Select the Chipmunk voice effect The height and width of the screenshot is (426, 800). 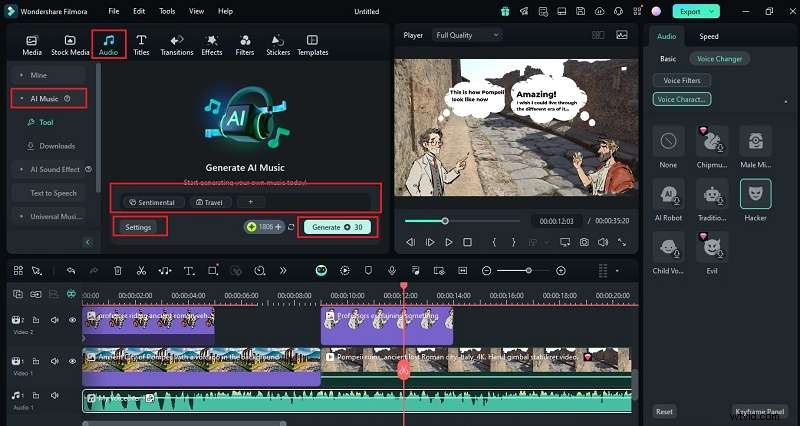pos(712,147)
